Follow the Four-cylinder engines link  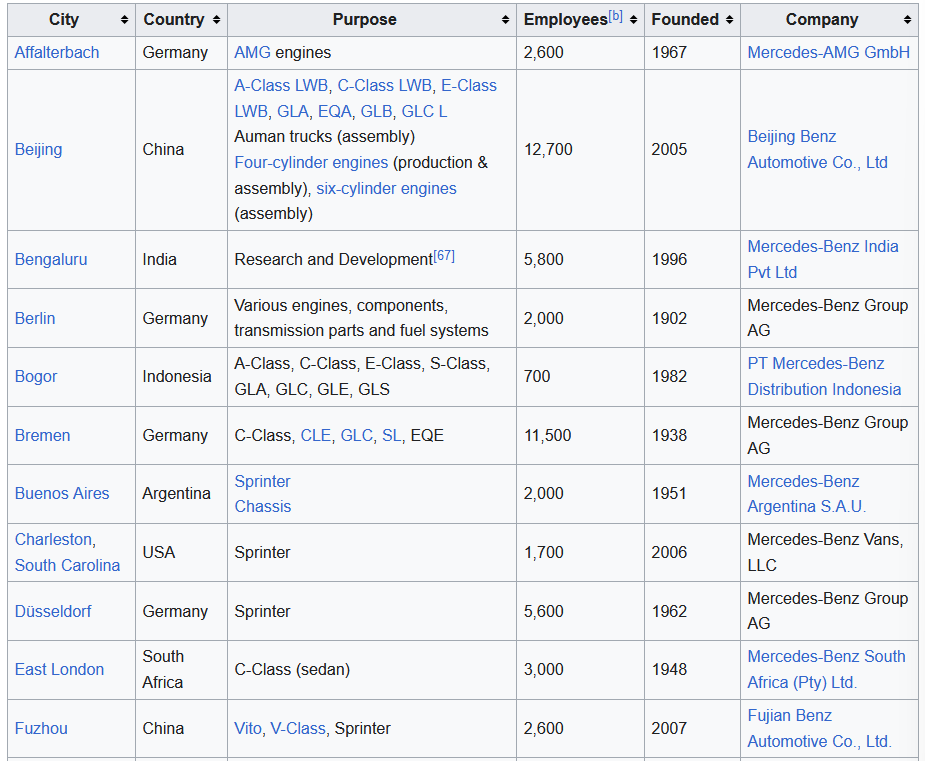click(x=311, y=162)
